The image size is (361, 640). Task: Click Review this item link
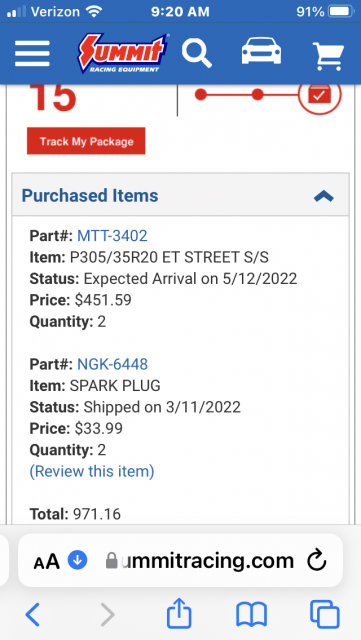click(x=92, y=471)
